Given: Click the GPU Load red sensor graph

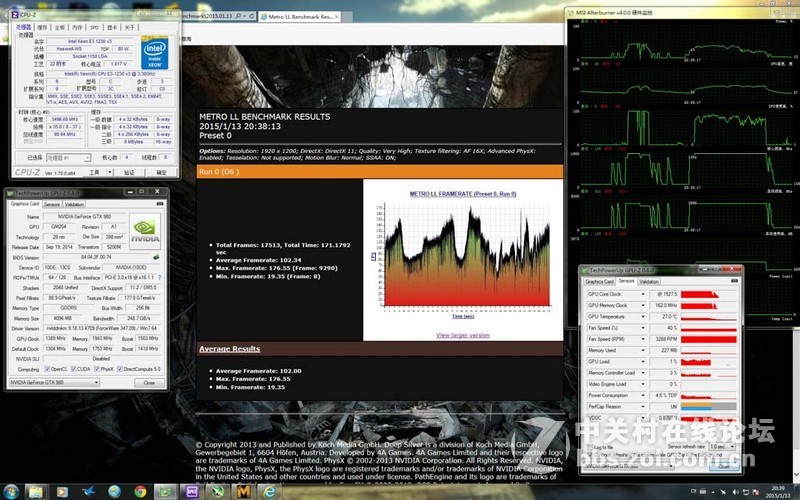Looking at the screenshot, I should click(x=709, y=362).
